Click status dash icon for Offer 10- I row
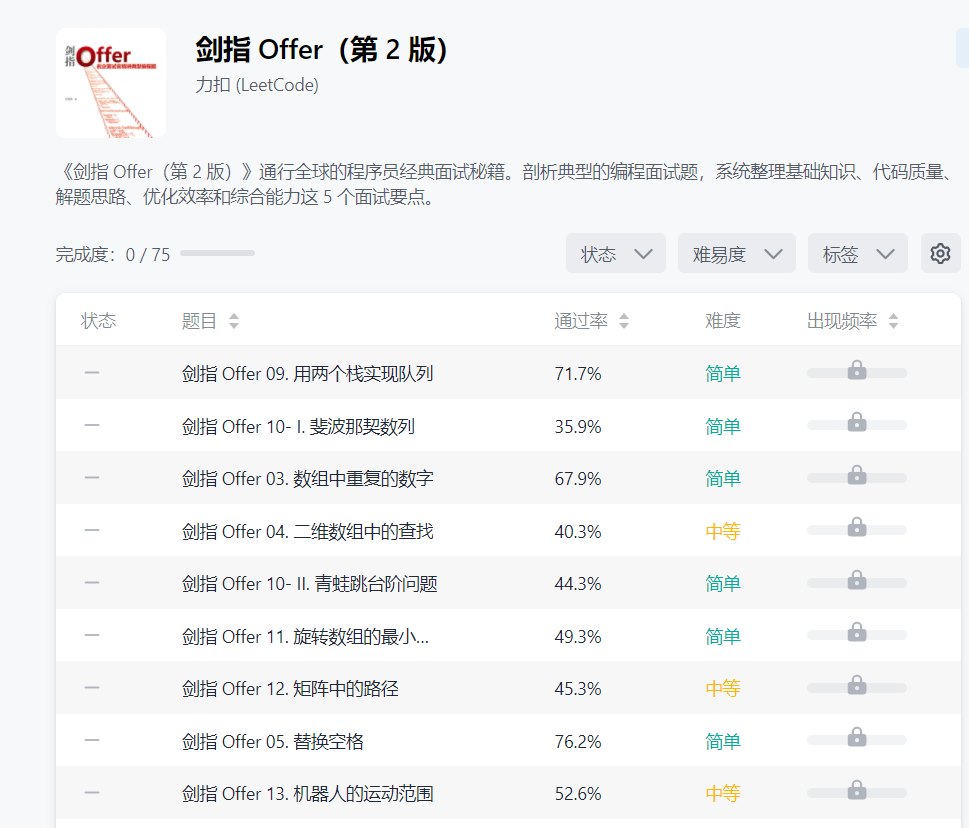 92,425
